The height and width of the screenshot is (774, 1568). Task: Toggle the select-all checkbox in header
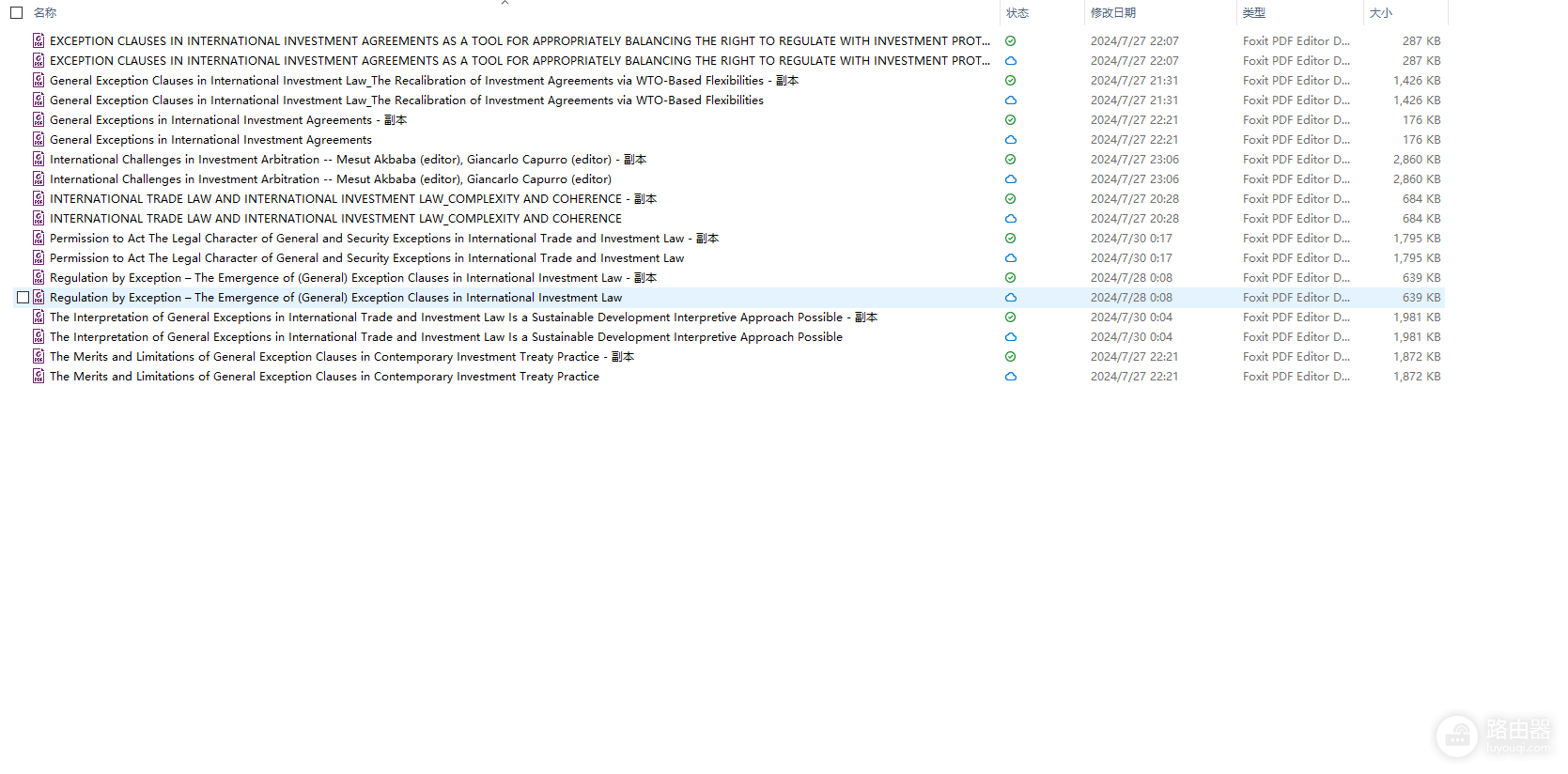[x=16, y=13]
